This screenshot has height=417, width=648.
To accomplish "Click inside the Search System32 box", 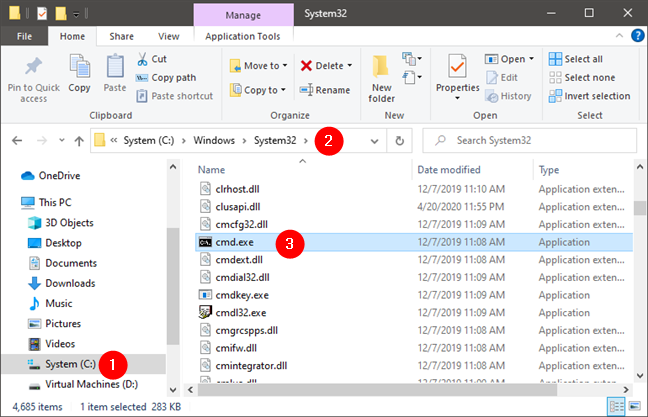I will [529, 141].
